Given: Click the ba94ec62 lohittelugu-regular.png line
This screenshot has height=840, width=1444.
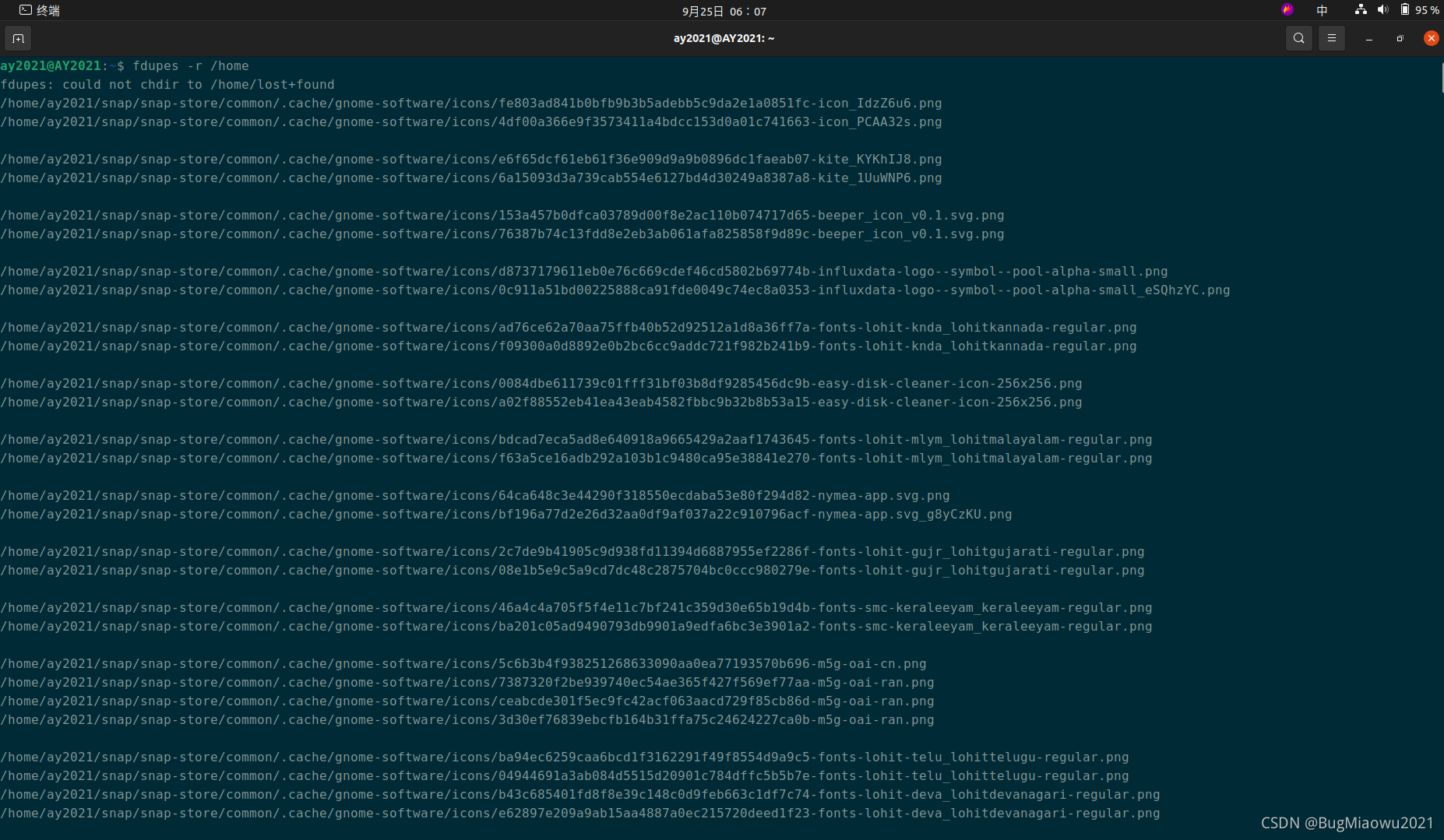Looking at the screenshot, I should pos(565,757).
